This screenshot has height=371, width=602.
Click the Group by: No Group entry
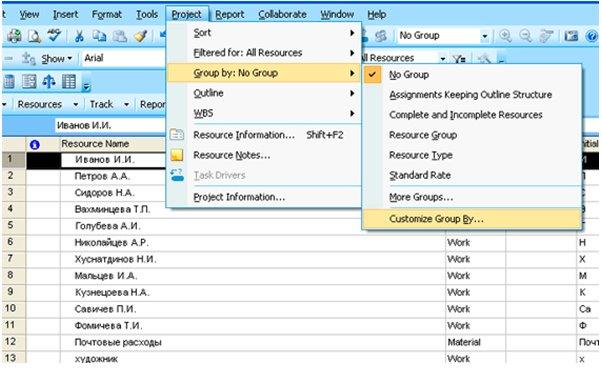tap(264, 73)
